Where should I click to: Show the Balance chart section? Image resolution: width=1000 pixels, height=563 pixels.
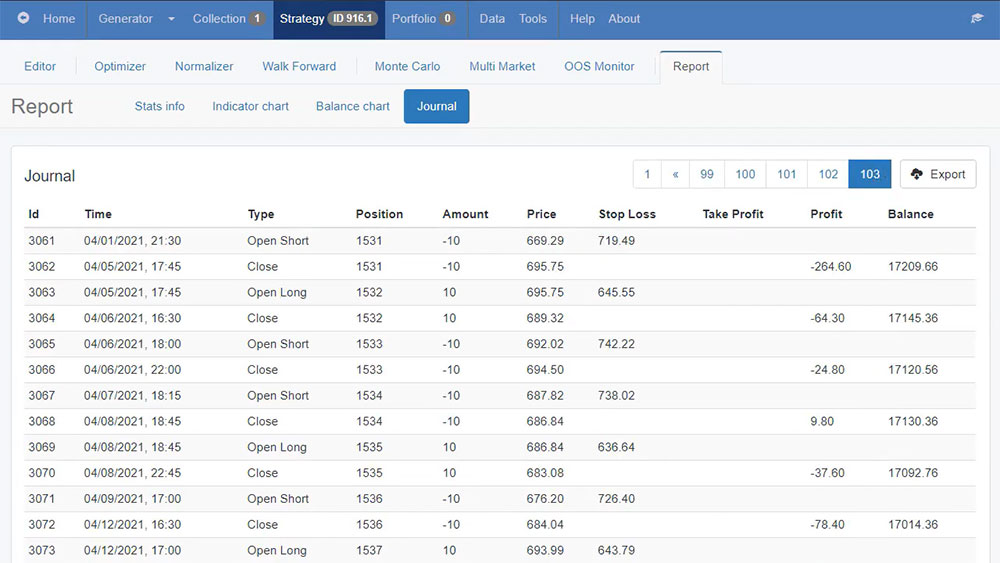pyautogui.click(x=353, y=106)
